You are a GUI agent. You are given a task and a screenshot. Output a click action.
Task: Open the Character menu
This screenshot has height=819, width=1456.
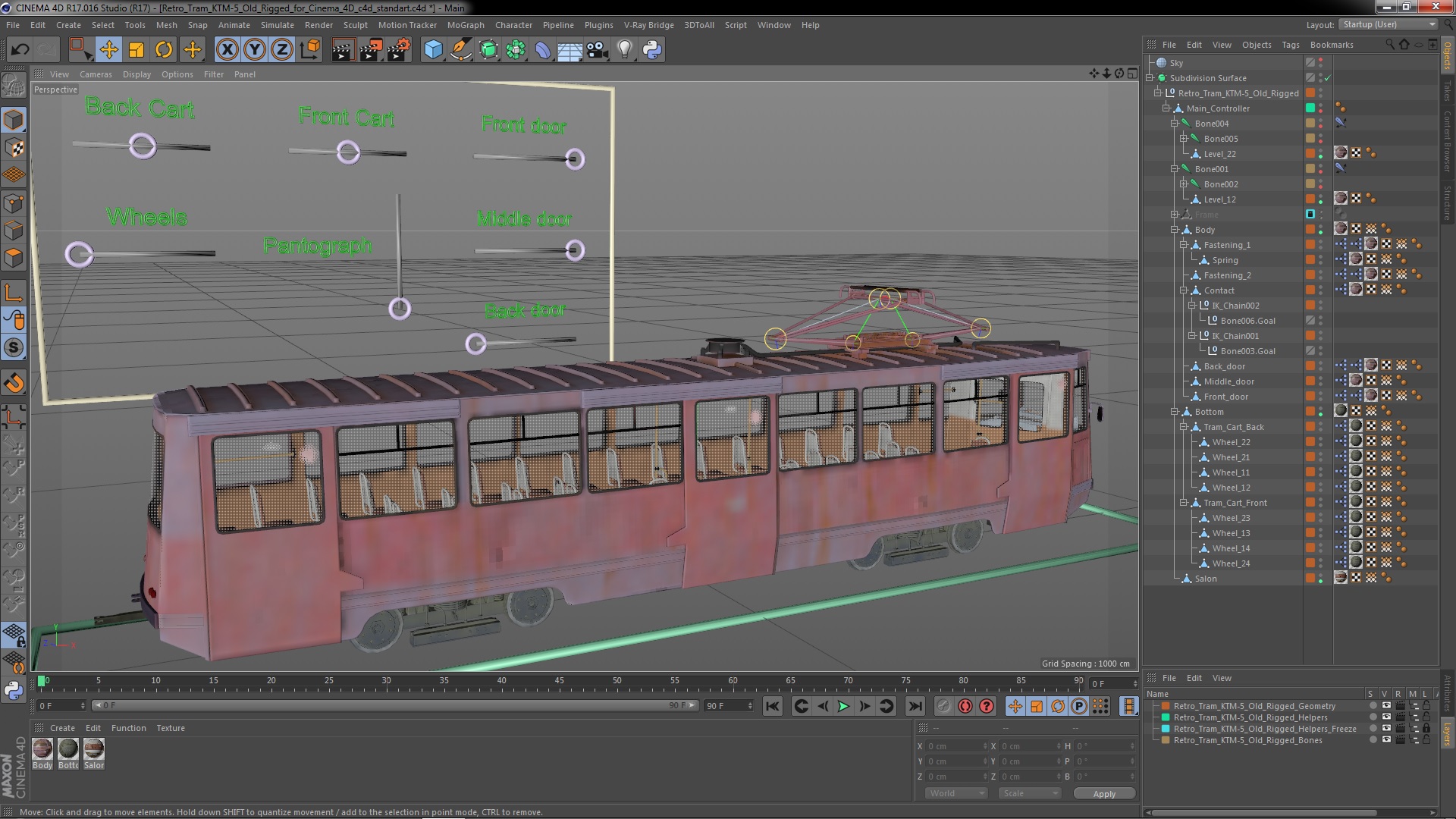click(513, 25)
